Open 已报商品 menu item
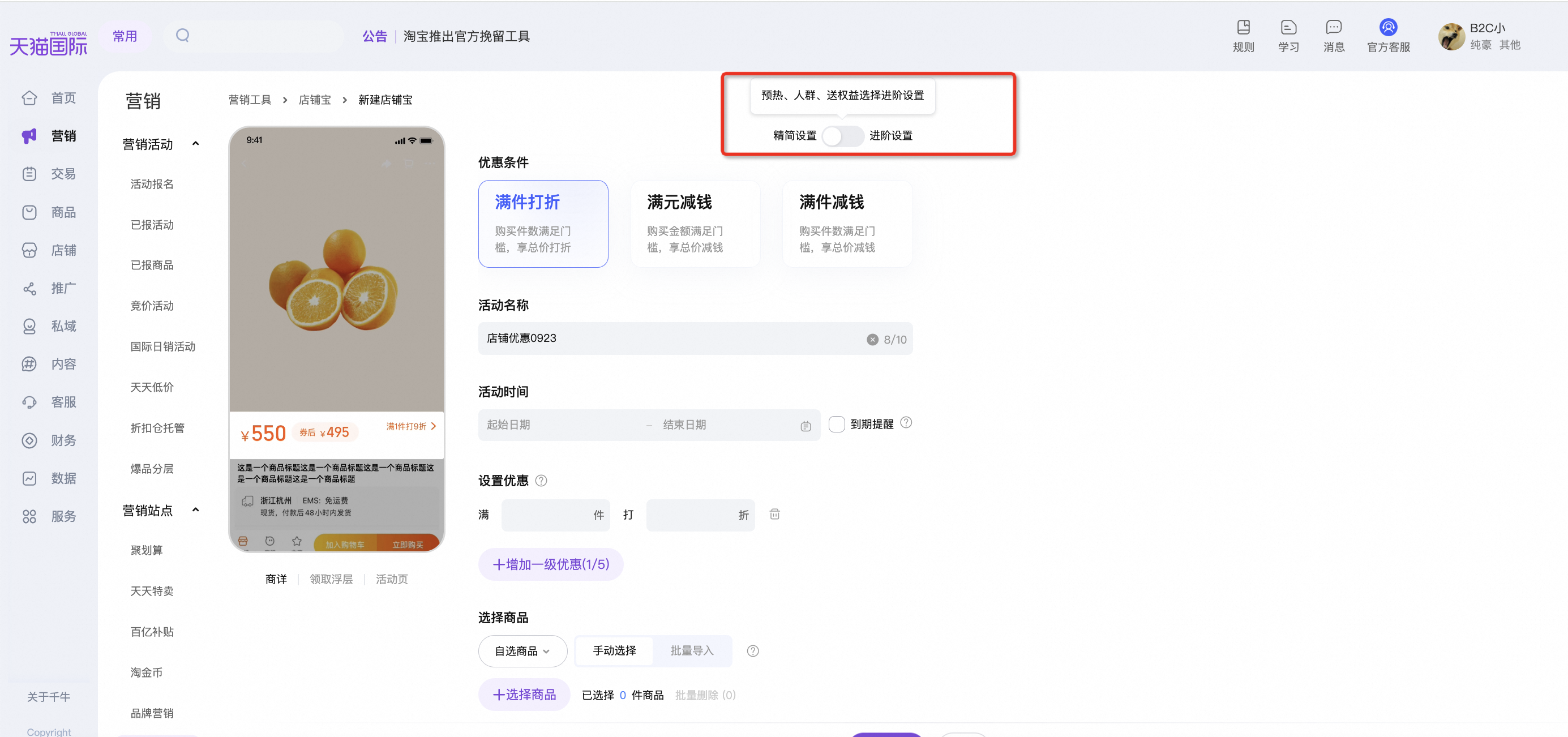 [152, 265]
